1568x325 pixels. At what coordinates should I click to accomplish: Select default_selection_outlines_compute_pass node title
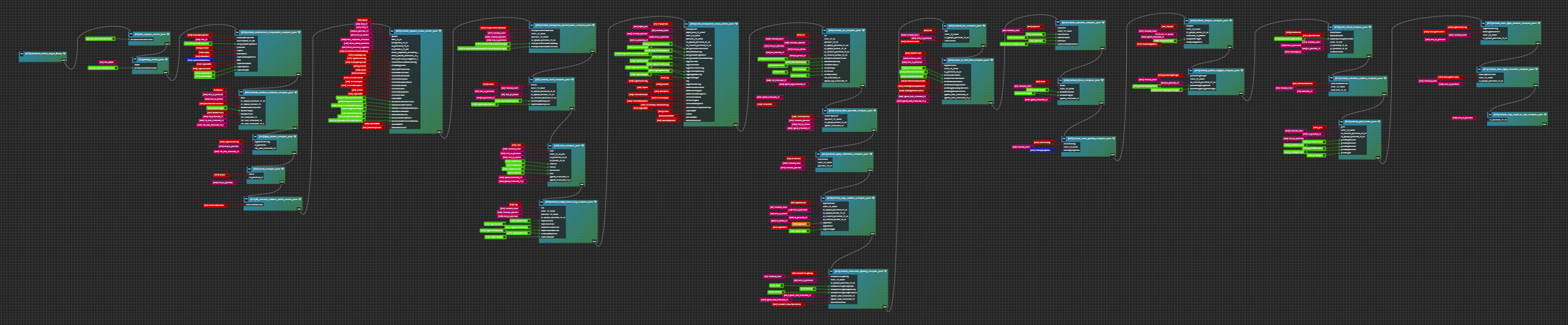click(1359, 78)
